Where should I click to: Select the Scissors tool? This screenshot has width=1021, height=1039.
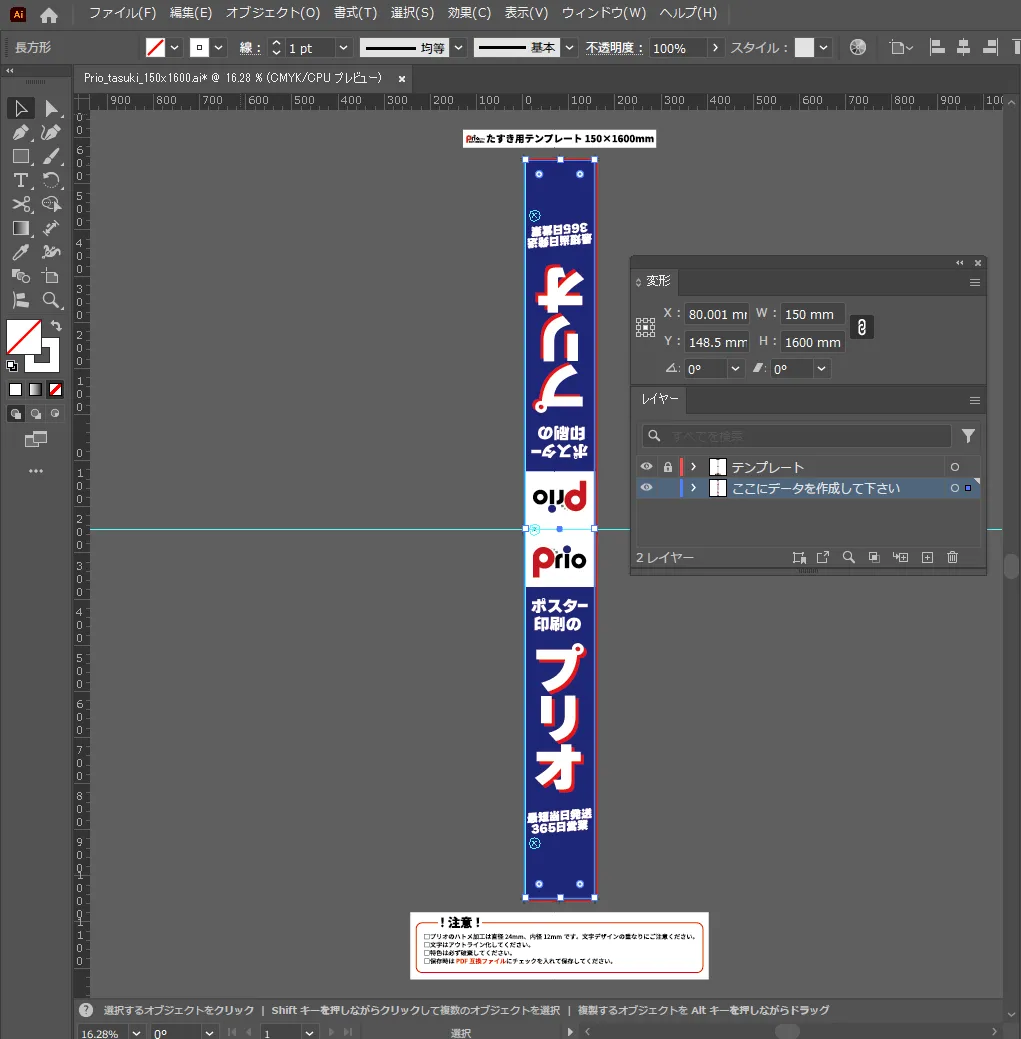(21, 204)
